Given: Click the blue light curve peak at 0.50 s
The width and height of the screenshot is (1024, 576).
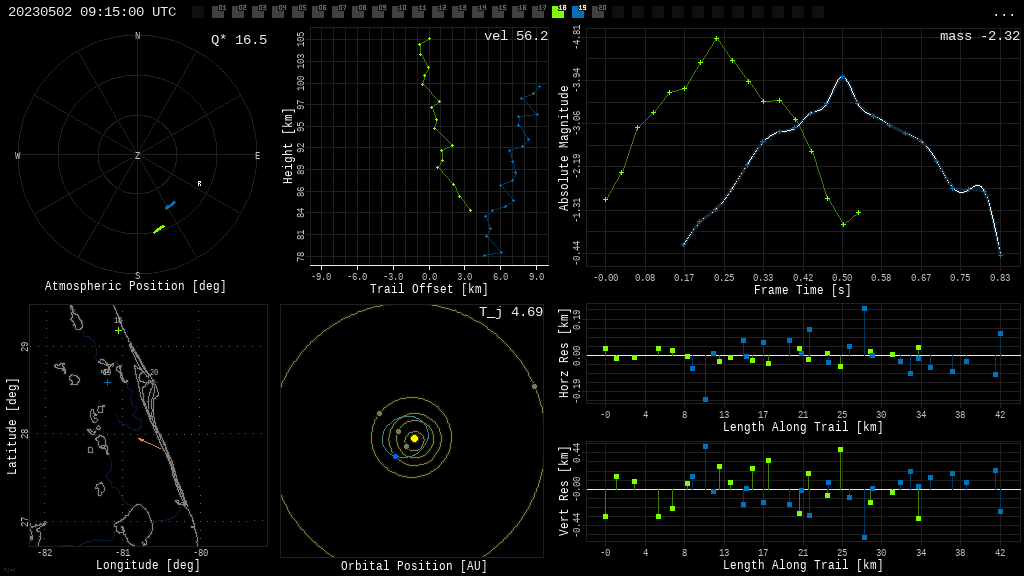Looking at the screenshot, I should 842,76.
